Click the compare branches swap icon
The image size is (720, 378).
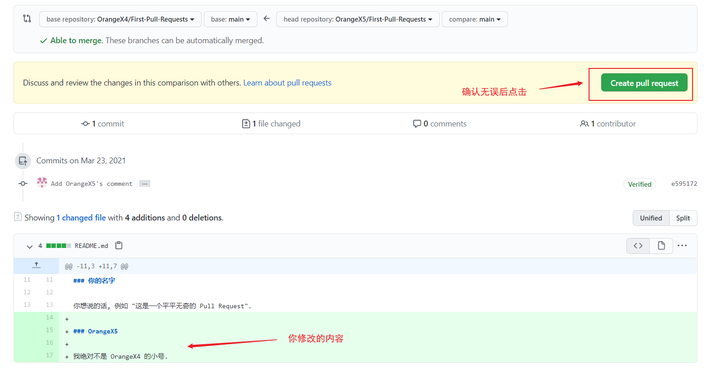click(27, 19)
